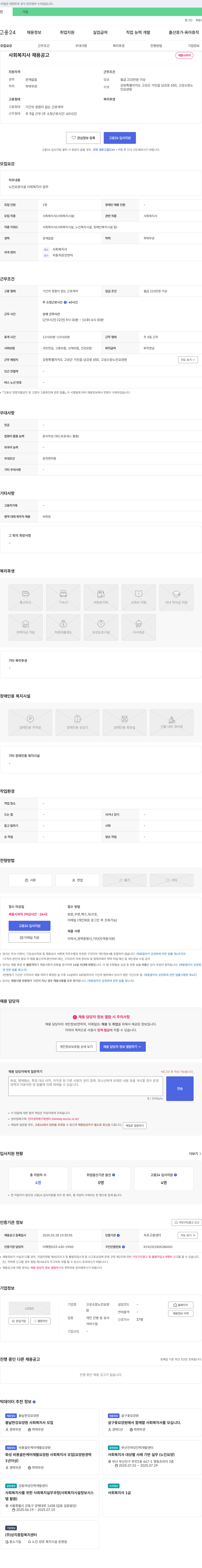Open the 취업지원 menu
Image resolution: width=202 pixels, height=1568 pixels.
(x=67, y=32)
